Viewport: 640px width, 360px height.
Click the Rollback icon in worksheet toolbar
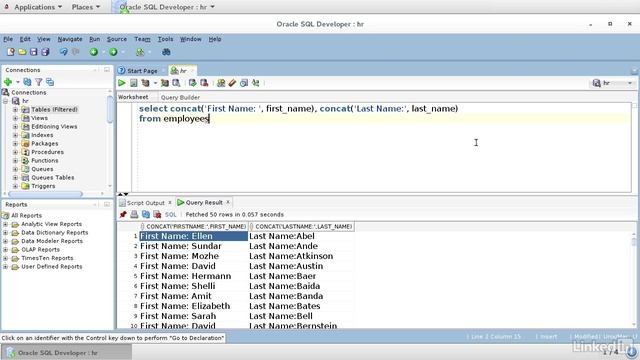[x=204, y=83]
